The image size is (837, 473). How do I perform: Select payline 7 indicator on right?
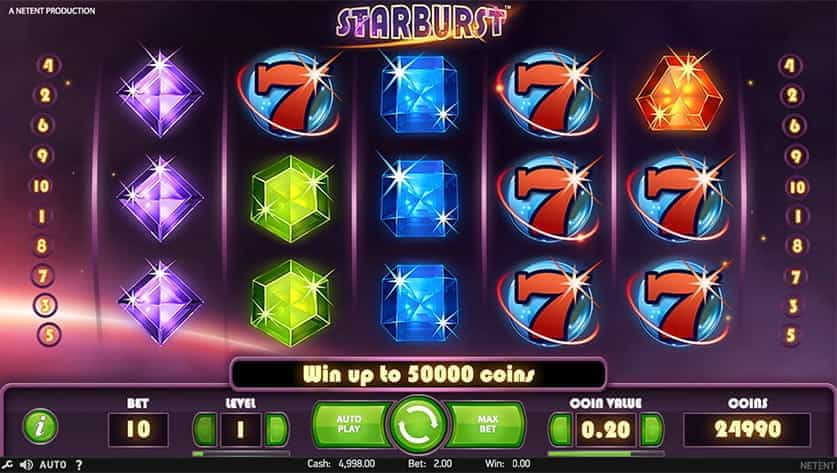pos(795,277)
